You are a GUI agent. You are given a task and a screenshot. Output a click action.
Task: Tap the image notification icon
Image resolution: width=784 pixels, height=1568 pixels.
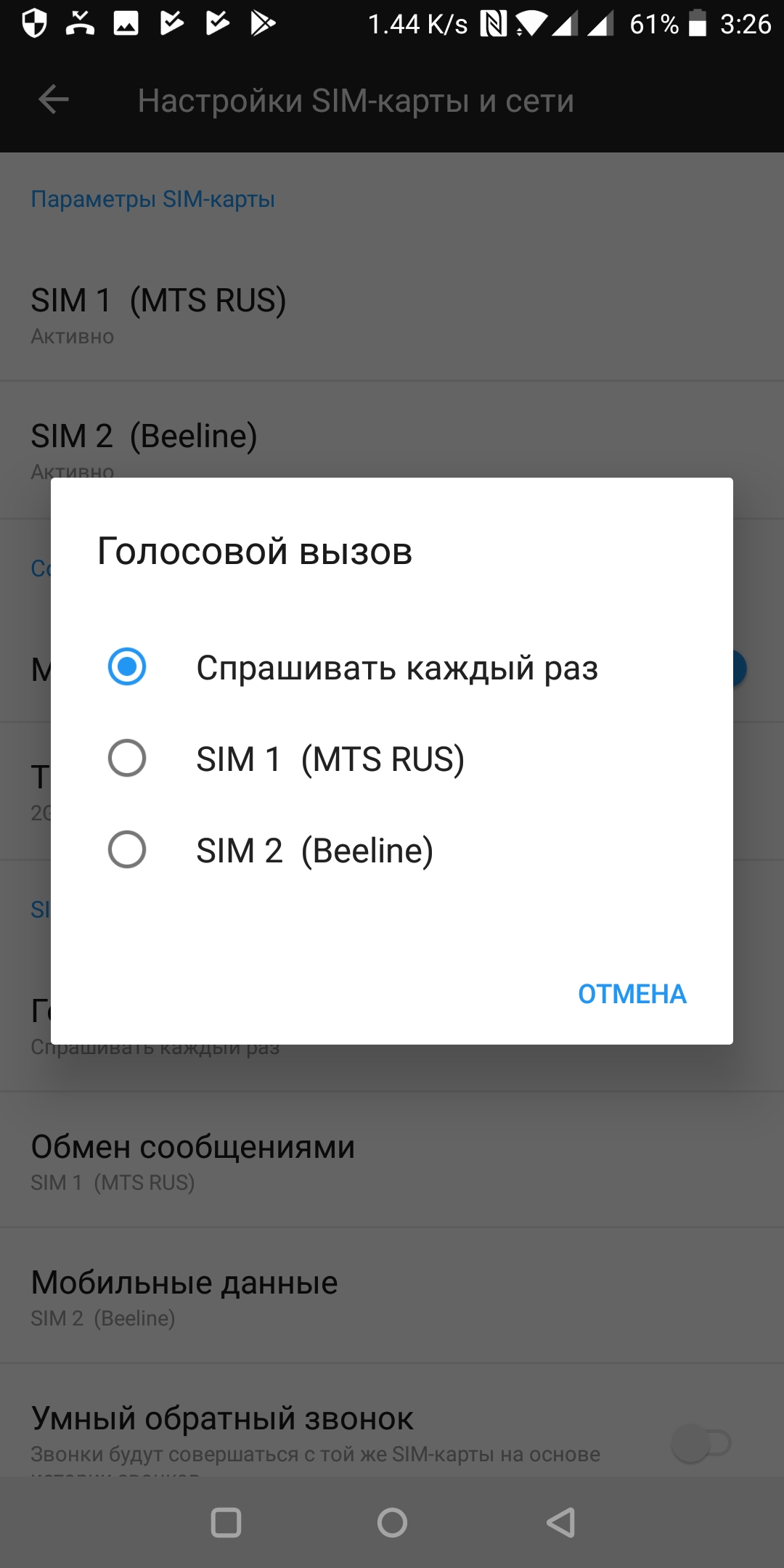pos(126,23)
